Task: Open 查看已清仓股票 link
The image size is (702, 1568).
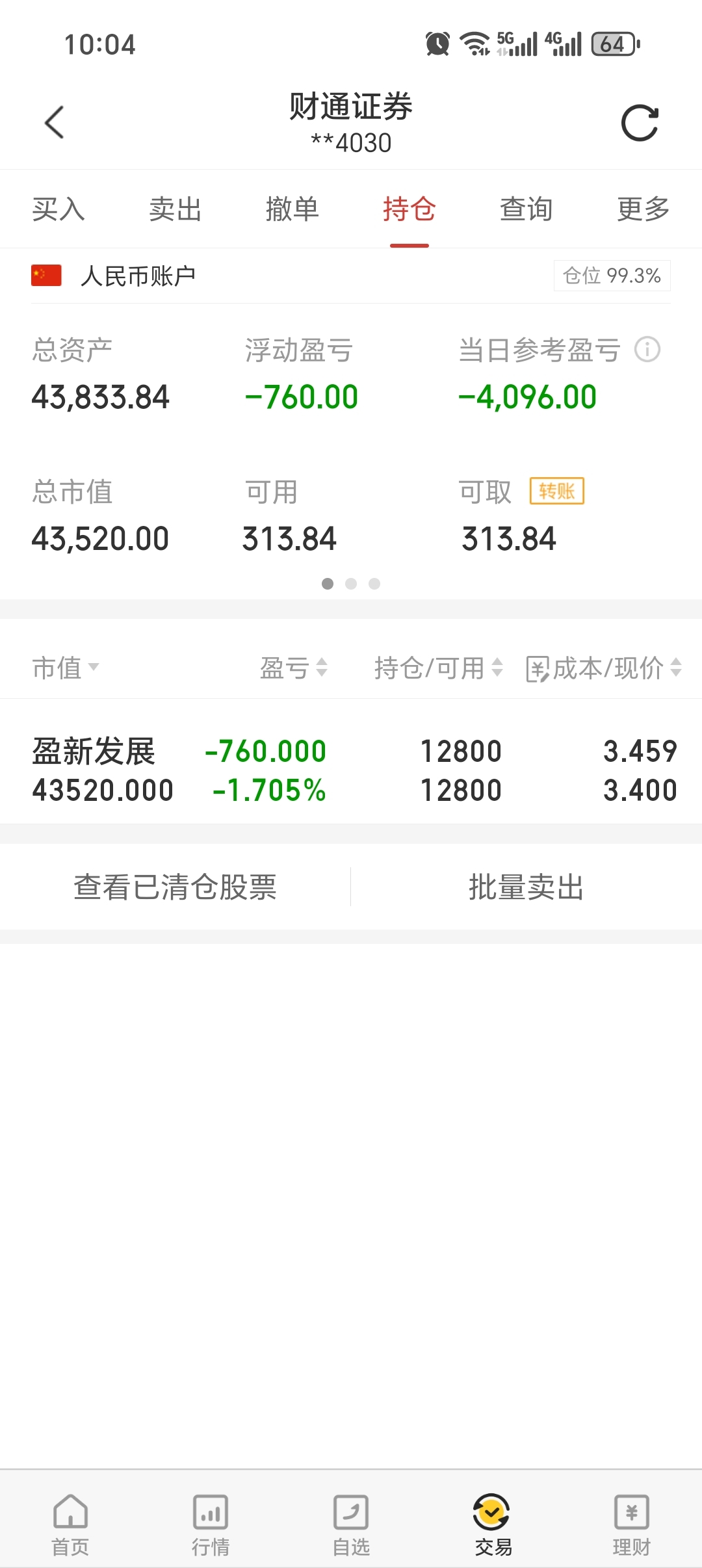Action: [175, 887]
